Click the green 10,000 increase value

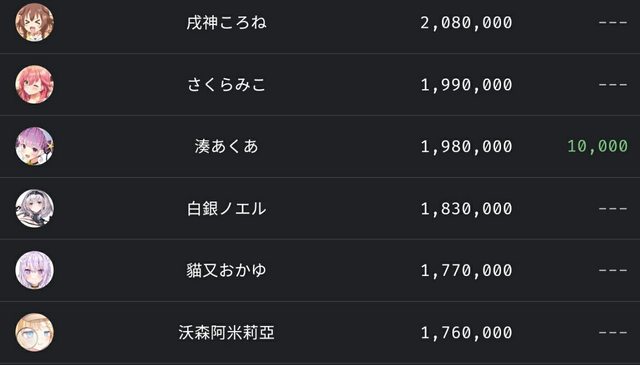click(x=598, y=146)
